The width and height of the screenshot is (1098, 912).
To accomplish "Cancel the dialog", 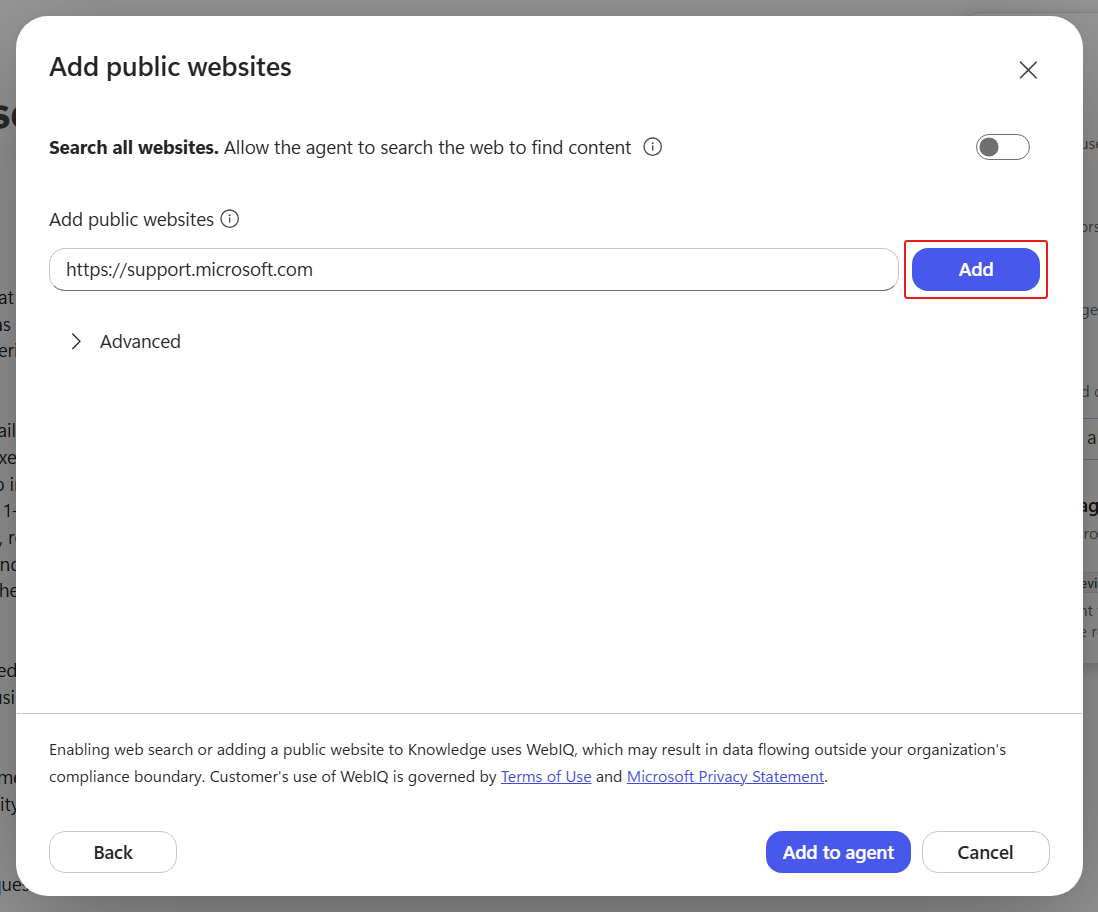I will pos(985,852).
